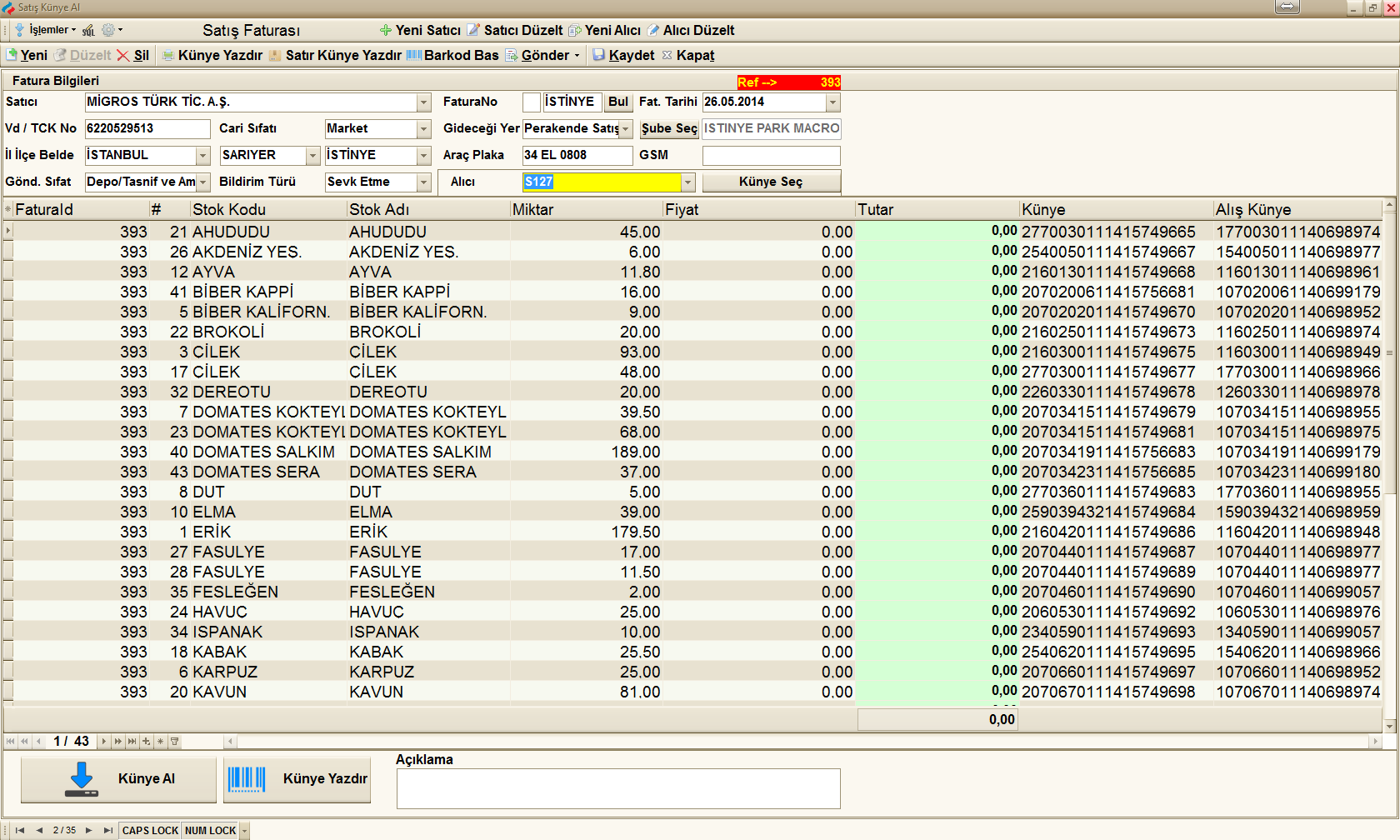
Task: Click the asterisk button in grid navigator
Action: click(160, 741)
